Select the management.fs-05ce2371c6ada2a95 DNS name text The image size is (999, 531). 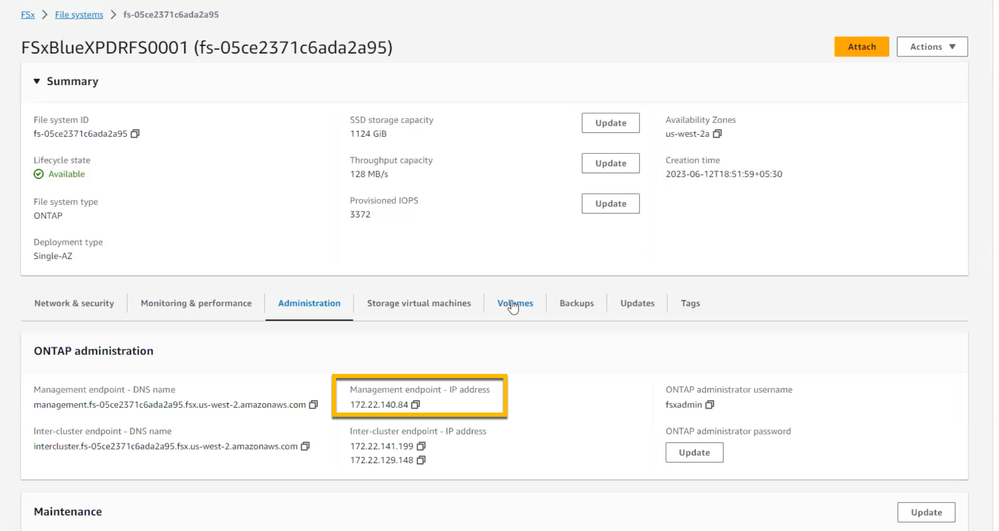click(169, 405)
